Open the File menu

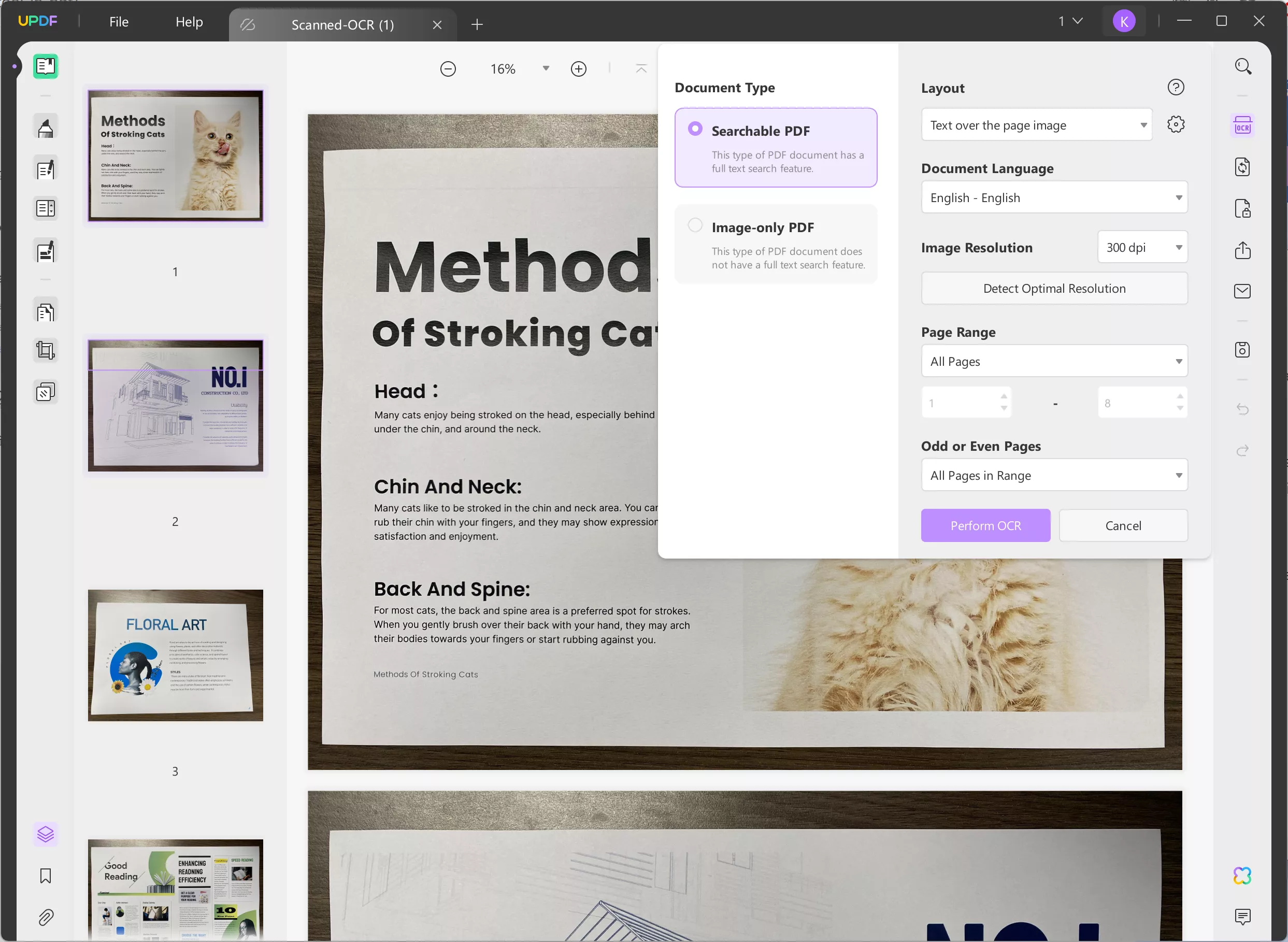coord(119,22)
